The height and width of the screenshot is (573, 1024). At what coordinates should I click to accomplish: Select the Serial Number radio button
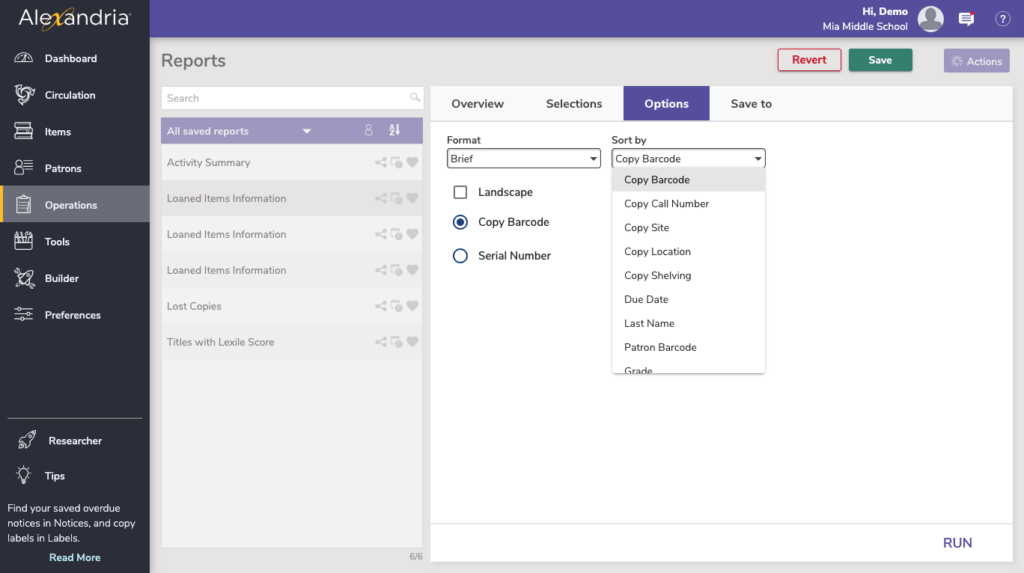click(460, 256)
